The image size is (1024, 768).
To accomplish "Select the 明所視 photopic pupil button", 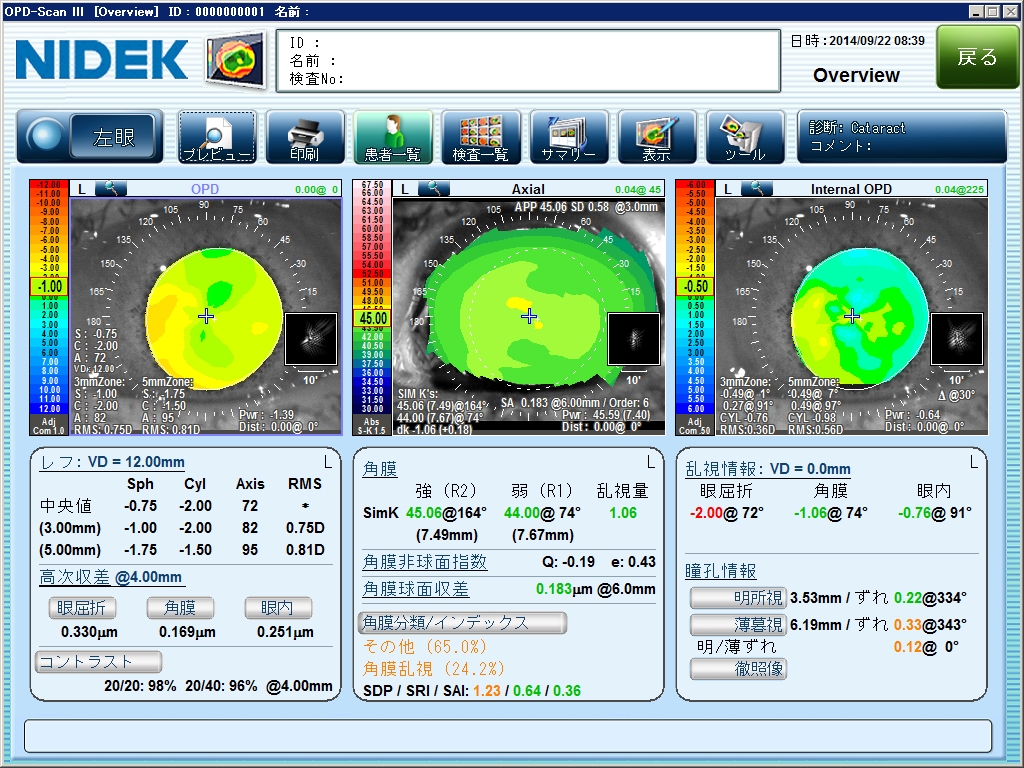I will click(737, 598).
